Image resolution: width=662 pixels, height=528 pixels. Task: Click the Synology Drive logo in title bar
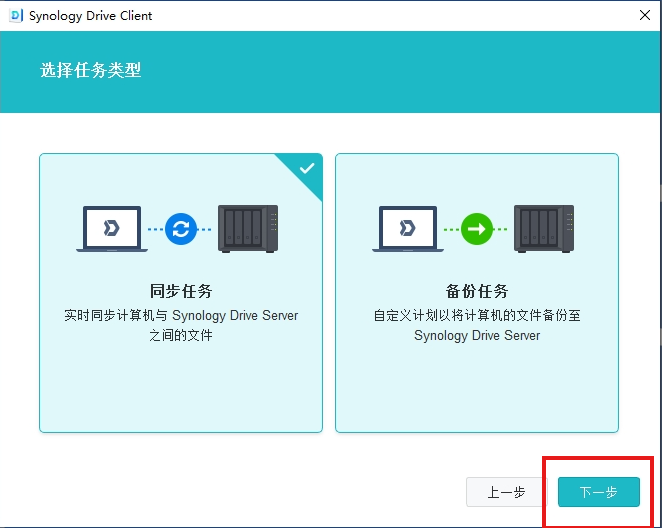(x=15, y=16)
